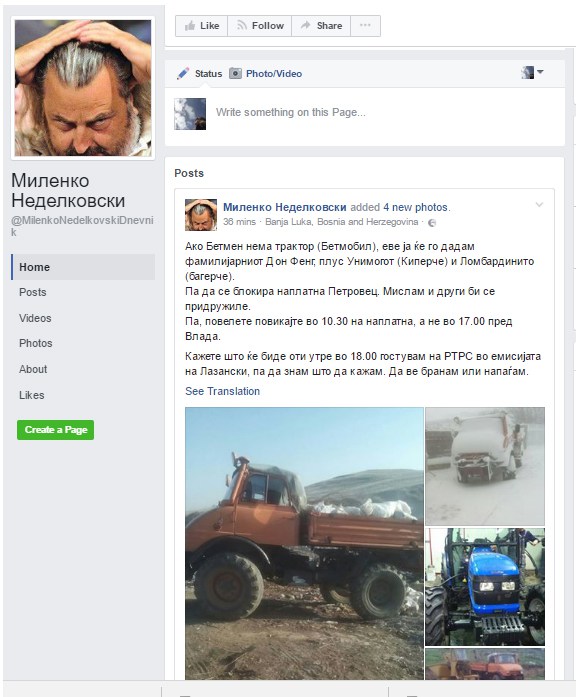This screenshot has height=697, width=578.
Task: Open the 4 new photos link
Action: tap(416, 207)
